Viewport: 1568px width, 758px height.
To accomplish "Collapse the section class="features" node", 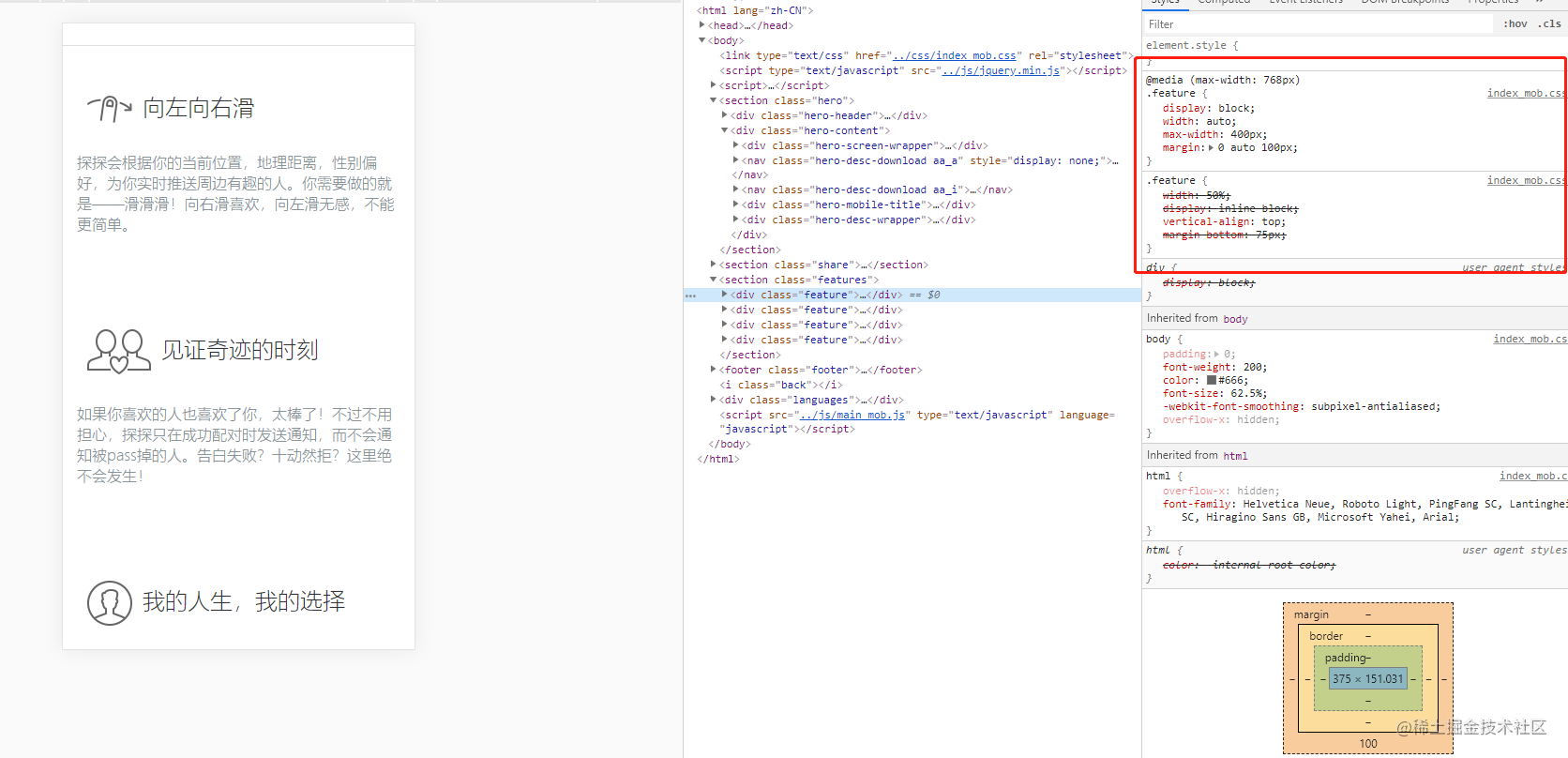I will pos(714,280).
